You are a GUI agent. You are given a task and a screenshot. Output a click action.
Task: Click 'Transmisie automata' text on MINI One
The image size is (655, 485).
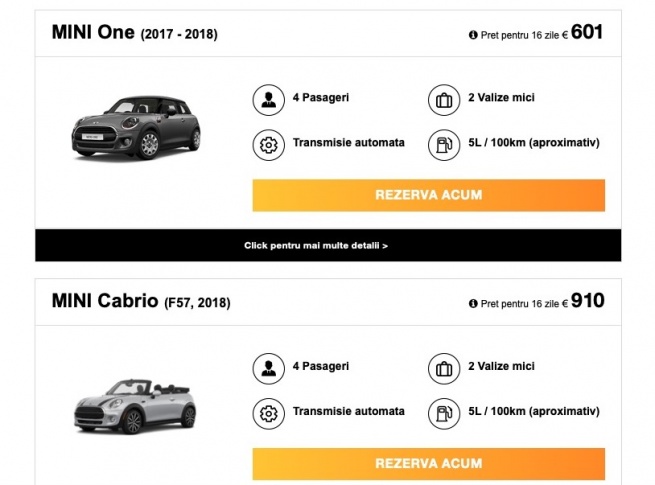pos(349,143)
